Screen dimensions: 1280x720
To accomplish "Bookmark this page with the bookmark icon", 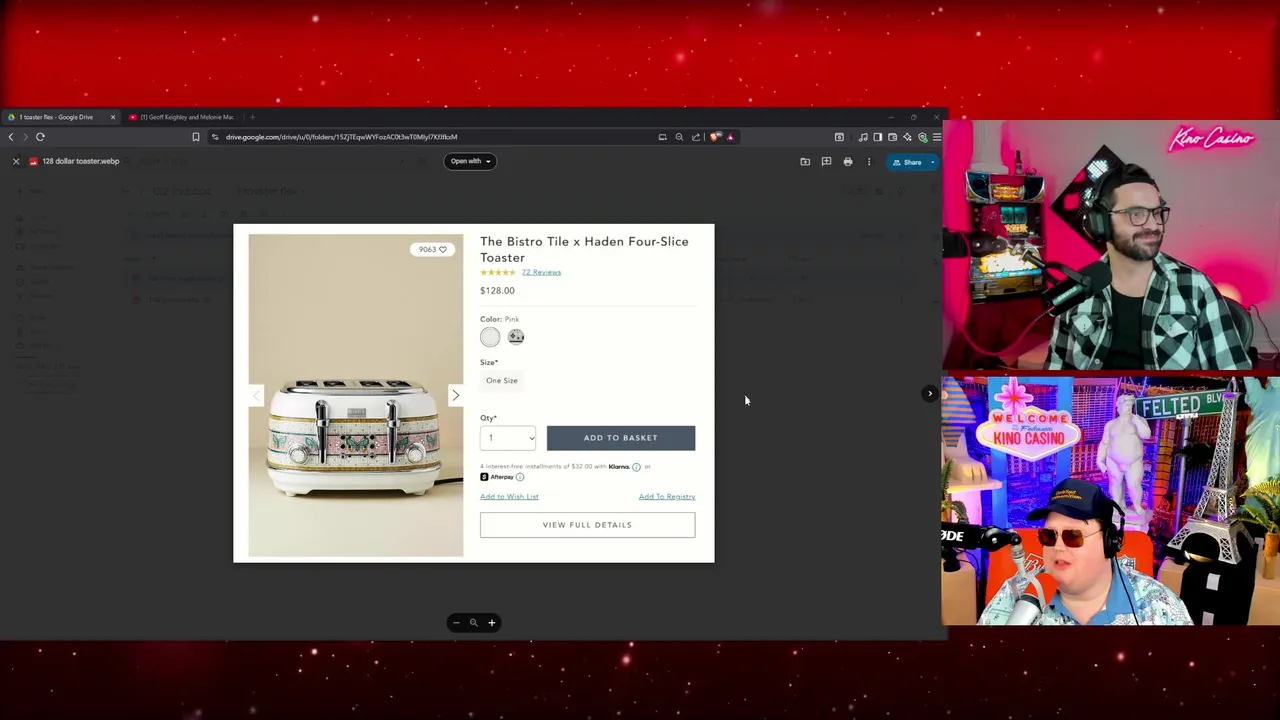I will [x=196, y=137].
